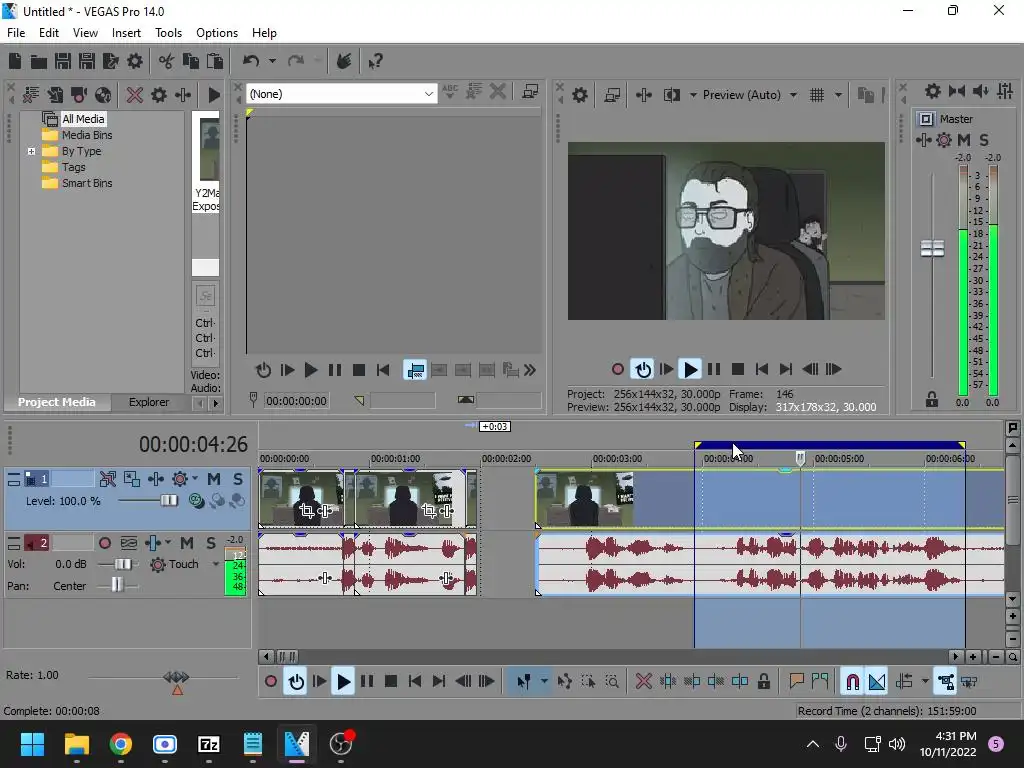Mute audio track 2 with M button
This screenshot has height=768, width=1024.
(187, 543)
